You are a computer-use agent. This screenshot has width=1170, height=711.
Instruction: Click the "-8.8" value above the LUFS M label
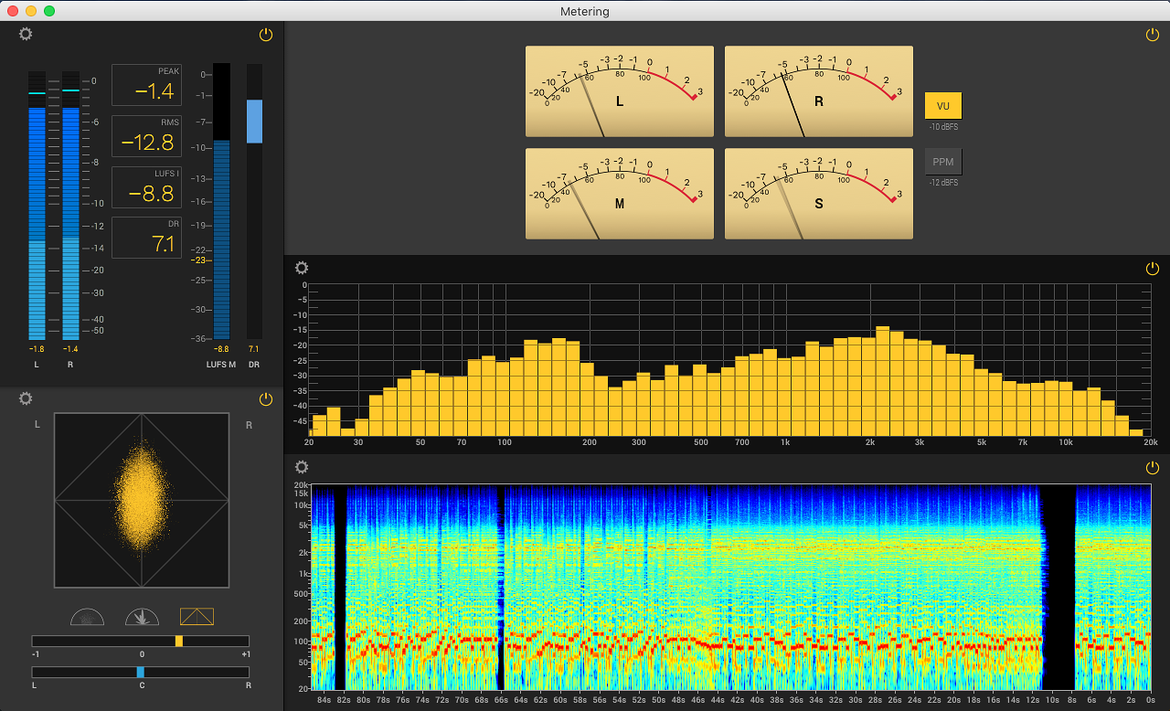click(x=222, y=349)
